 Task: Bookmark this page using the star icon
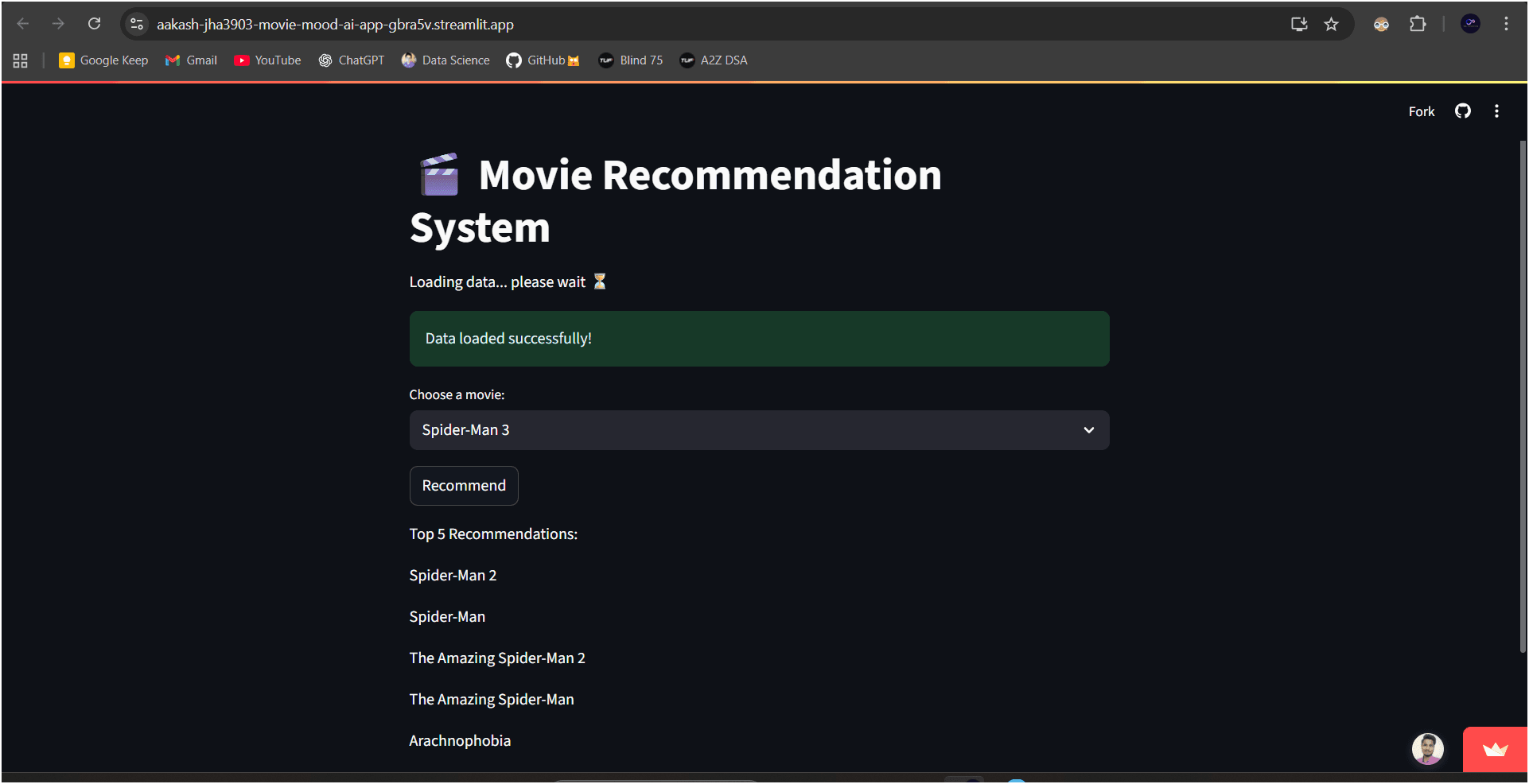(x=1333, y=24)
